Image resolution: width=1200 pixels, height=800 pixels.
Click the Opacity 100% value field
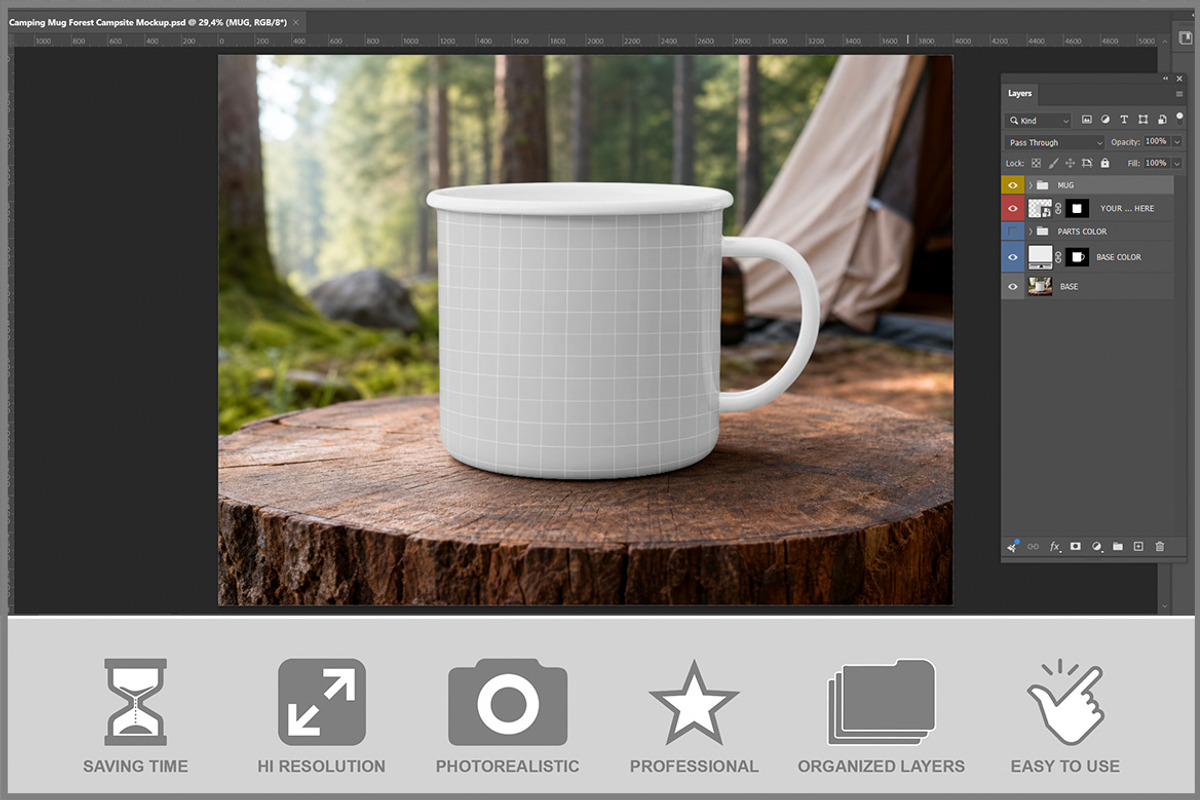[1156, 142]
